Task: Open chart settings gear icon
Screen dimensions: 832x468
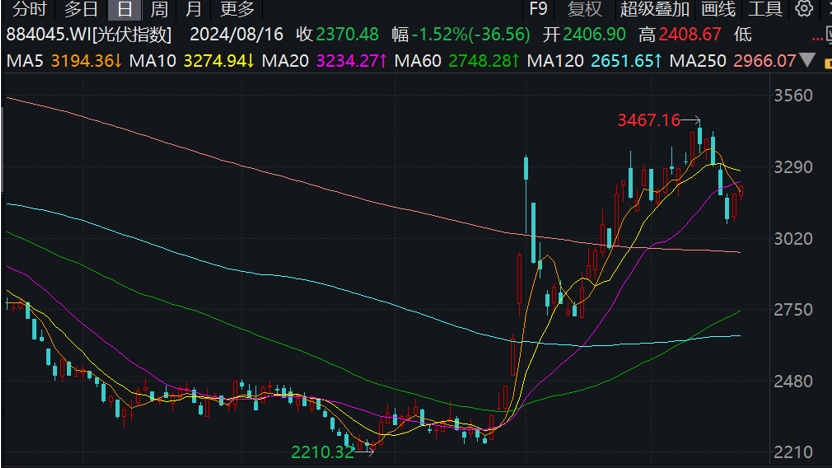Action: (804, 8)
